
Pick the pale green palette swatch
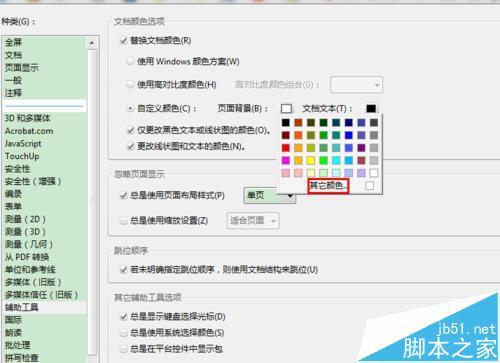click(x=323, y=173)
